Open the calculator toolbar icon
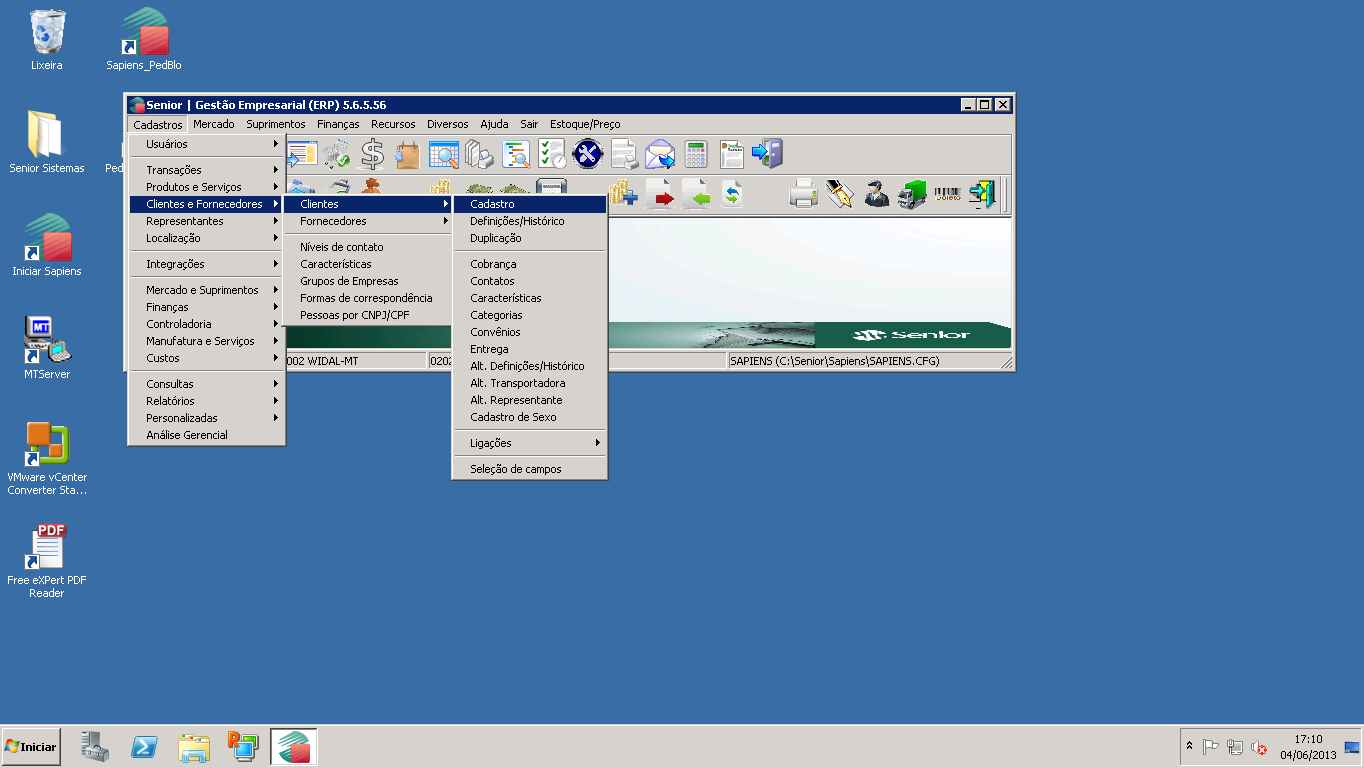1364x768 pixels. [x=696, y=154]
